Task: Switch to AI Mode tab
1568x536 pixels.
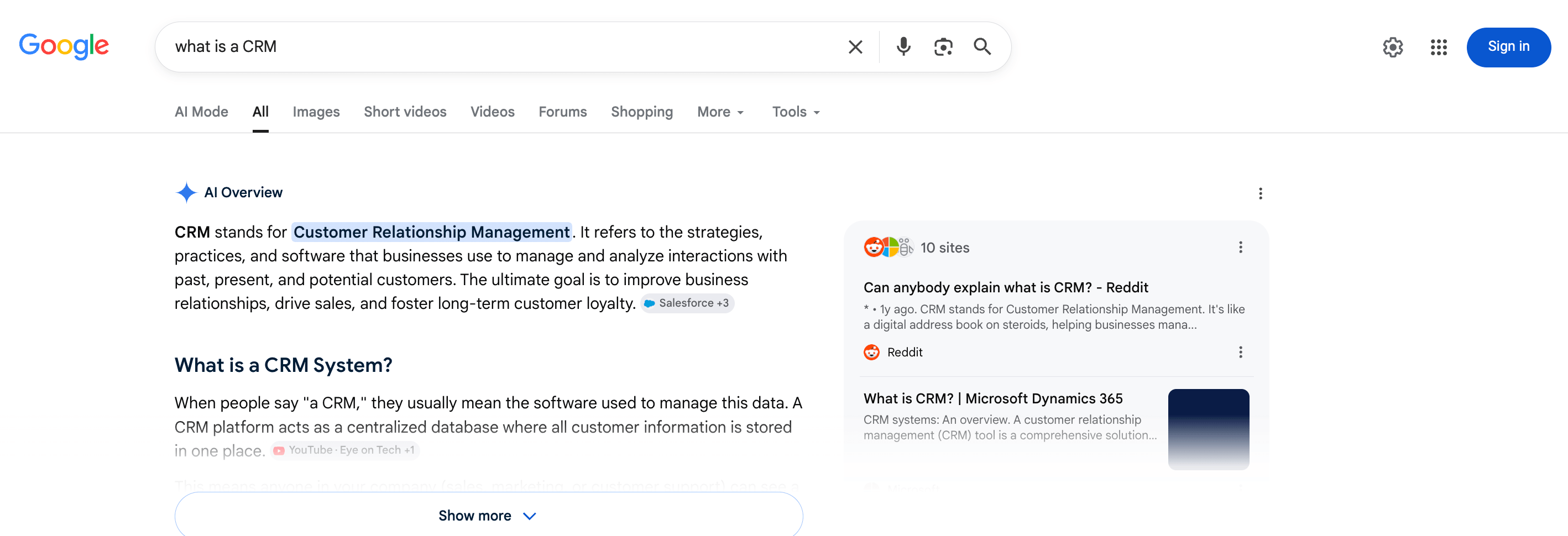Action: pos(201,112)
